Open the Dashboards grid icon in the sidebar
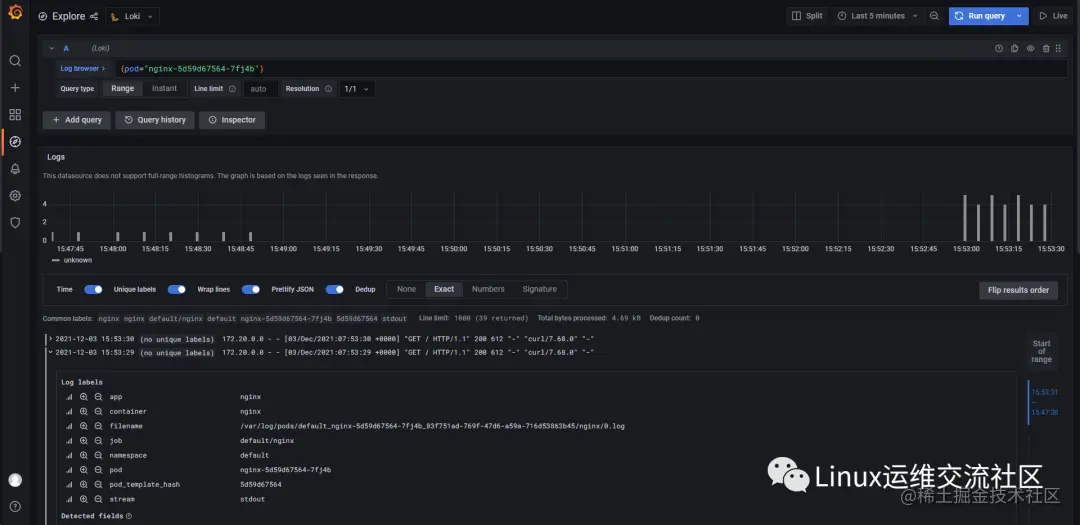The image size is (1080, 525). click(15, 114)
